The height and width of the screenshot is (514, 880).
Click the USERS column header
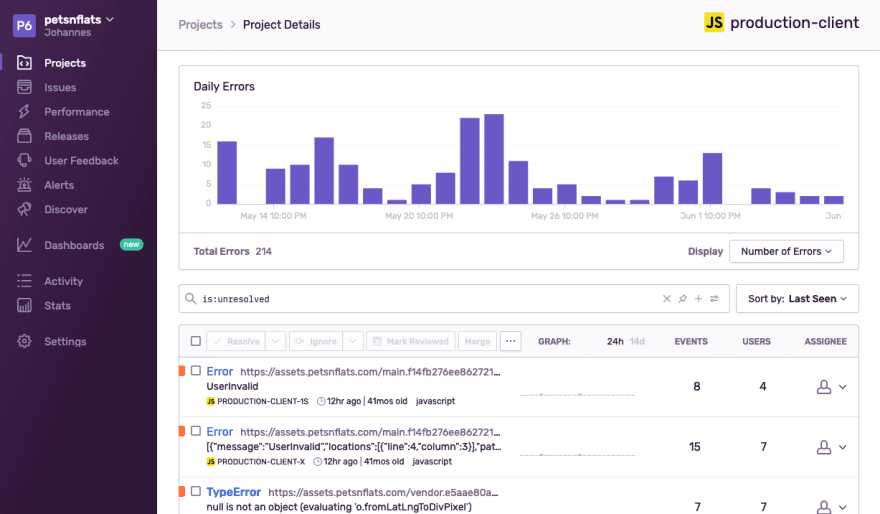pyautogui.click(x=757, y=341)
